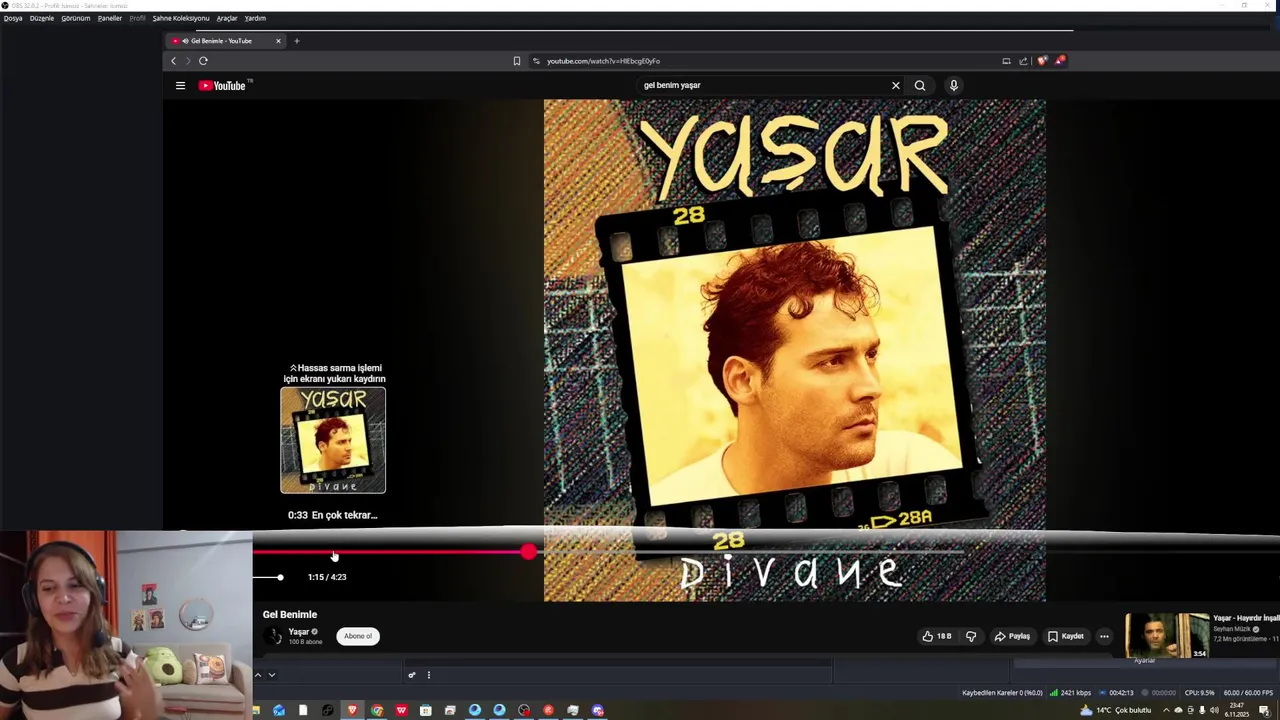Open Brave browser from the Windows taskbar

[x=352, y=710]
